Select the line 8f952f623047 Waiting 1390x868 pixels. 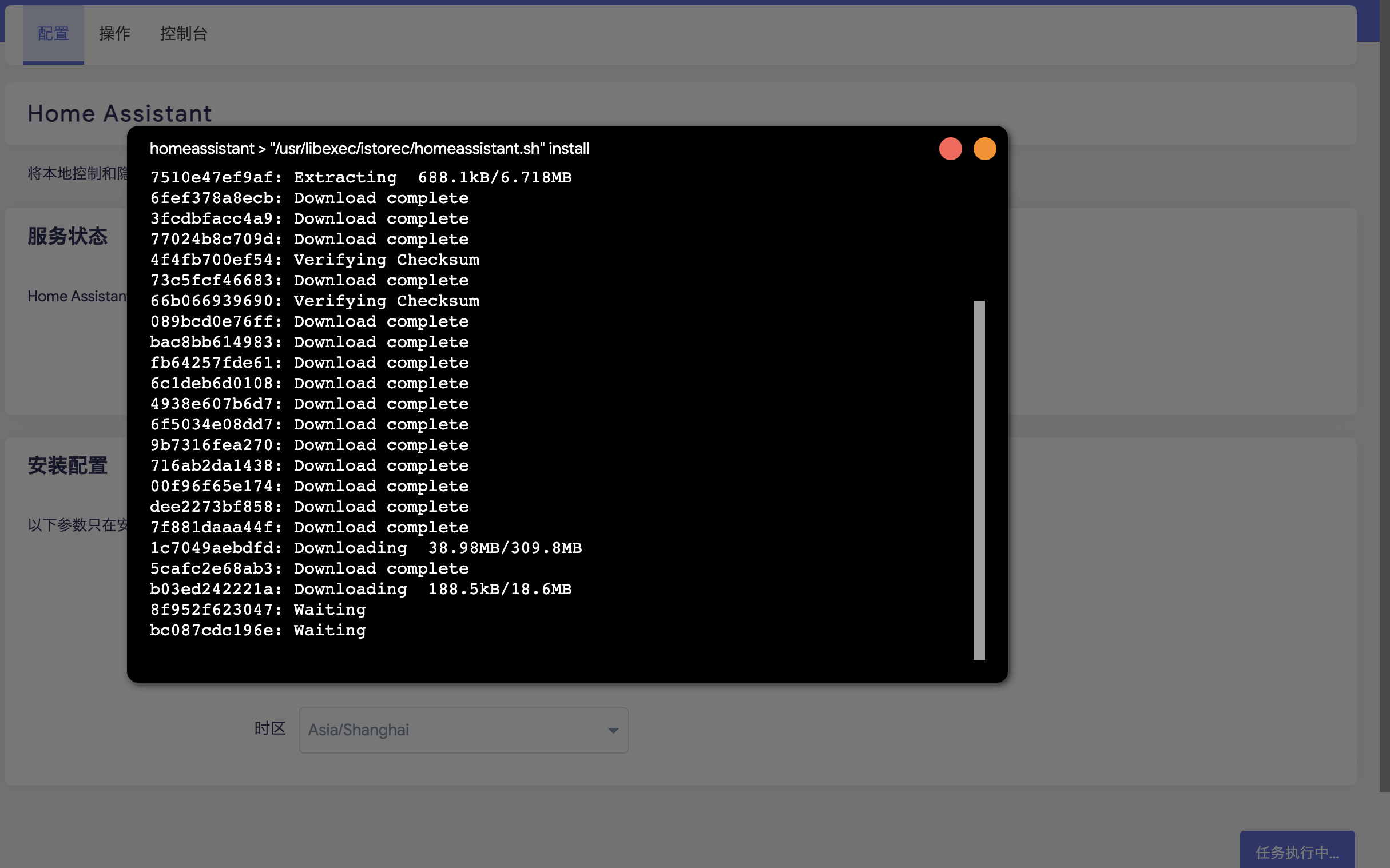click(258, 610)
